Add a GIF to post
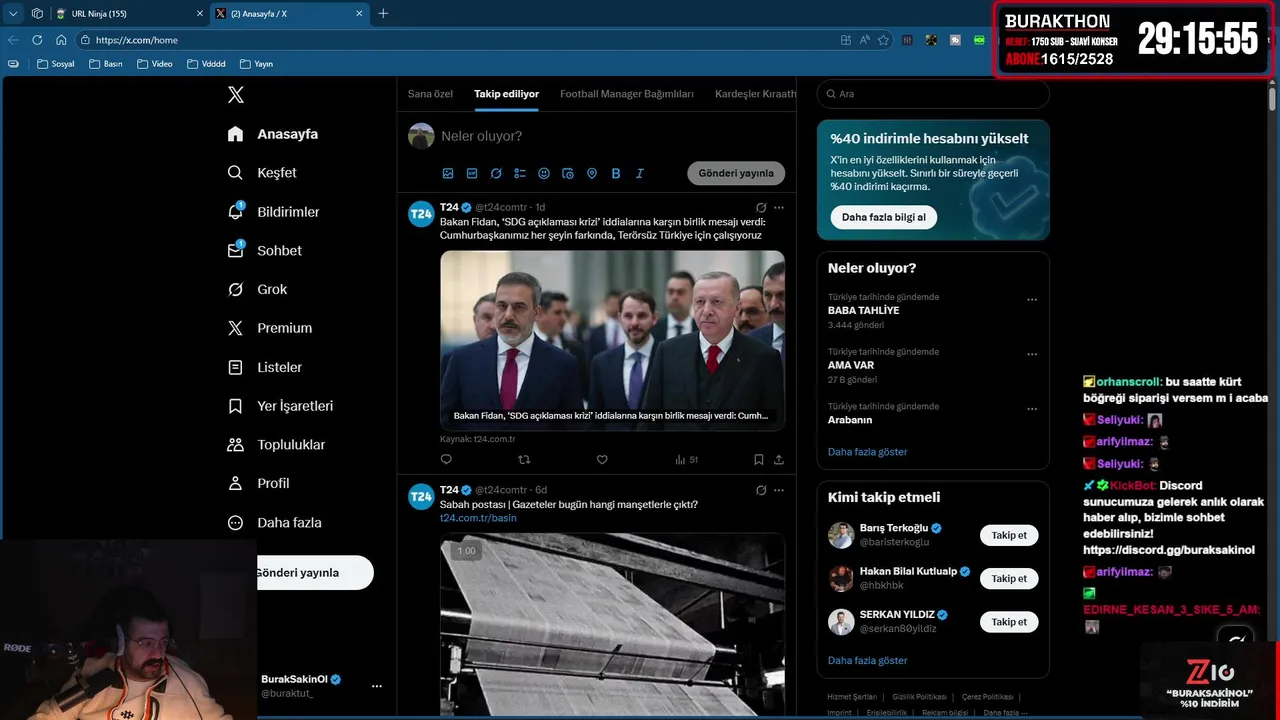1280x720 pixels. coord(472,173)
